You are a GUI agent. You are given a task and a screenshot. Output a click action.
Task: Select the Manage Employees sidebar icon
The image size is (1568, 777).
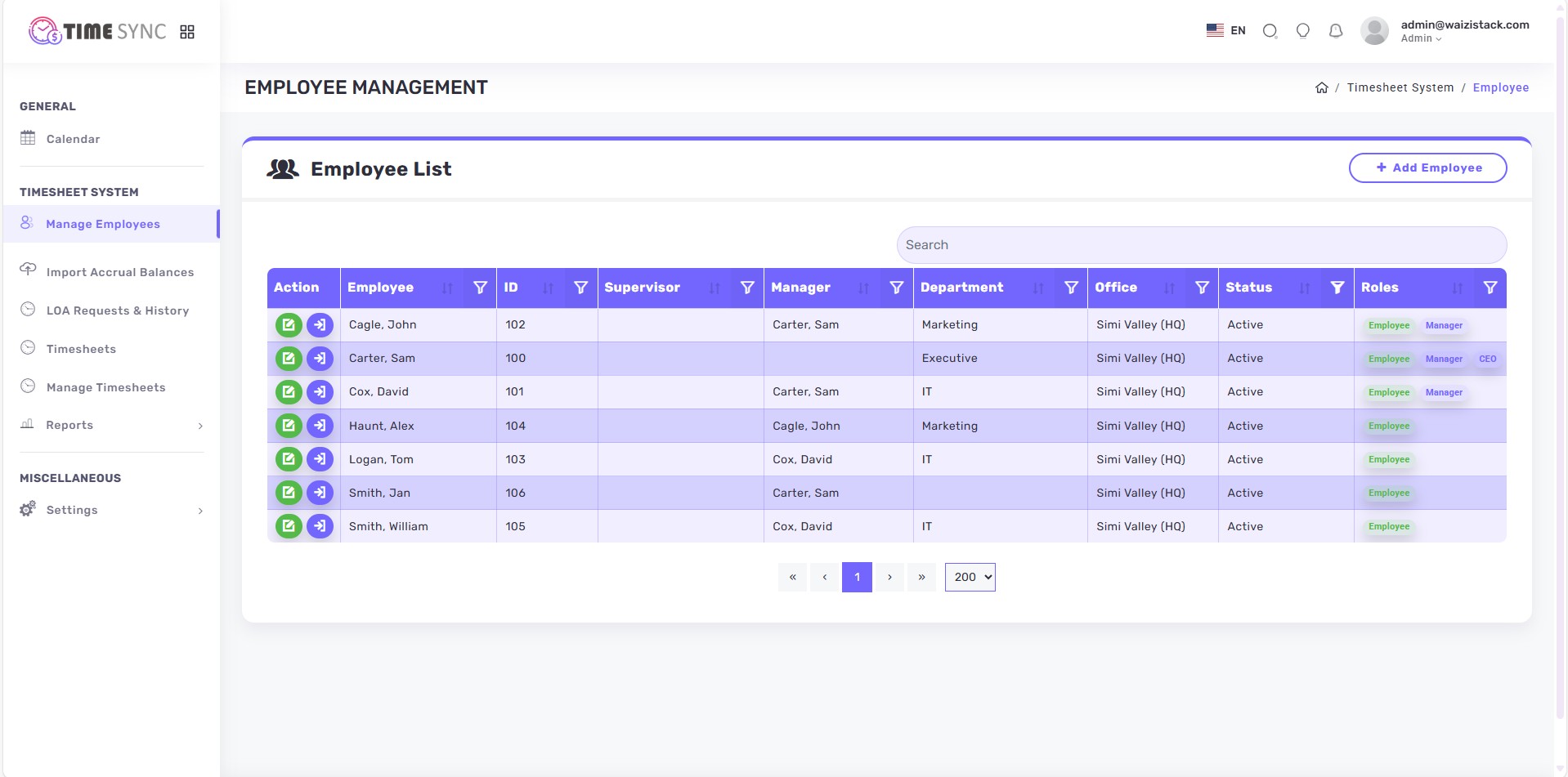(x=26, y=223)
